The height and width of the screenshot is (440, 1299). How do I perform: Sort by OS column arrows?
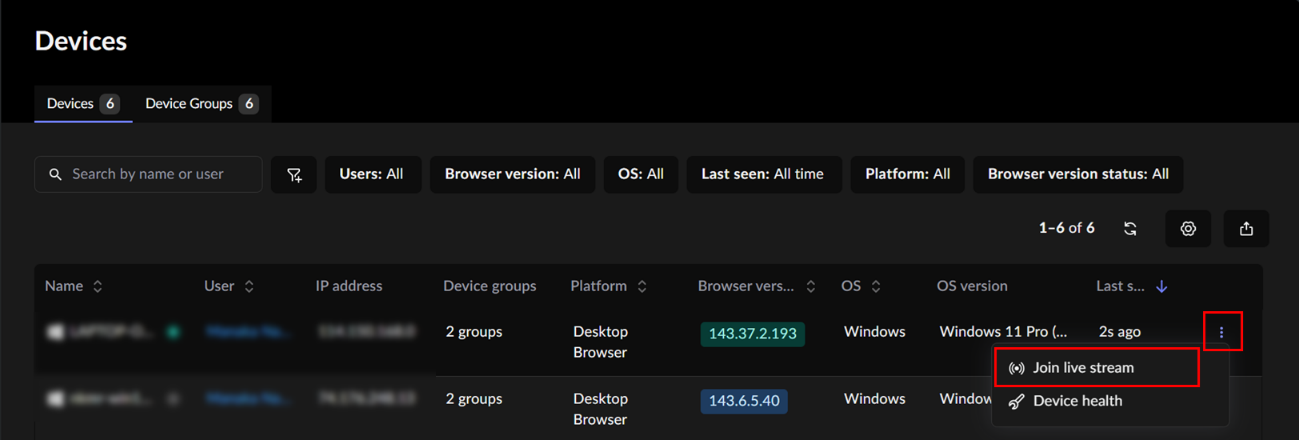(876, 287)
